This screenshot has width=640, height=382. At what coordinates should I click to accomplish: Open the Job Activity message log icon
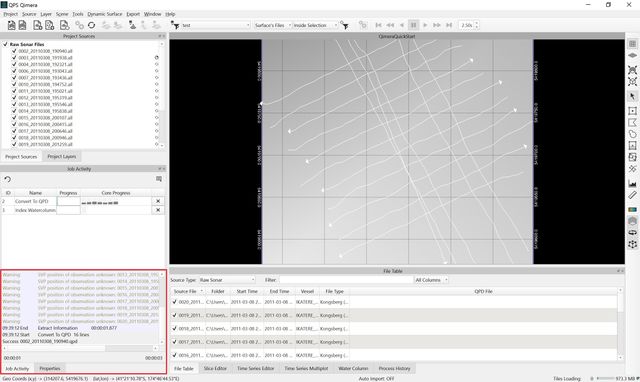159,179
